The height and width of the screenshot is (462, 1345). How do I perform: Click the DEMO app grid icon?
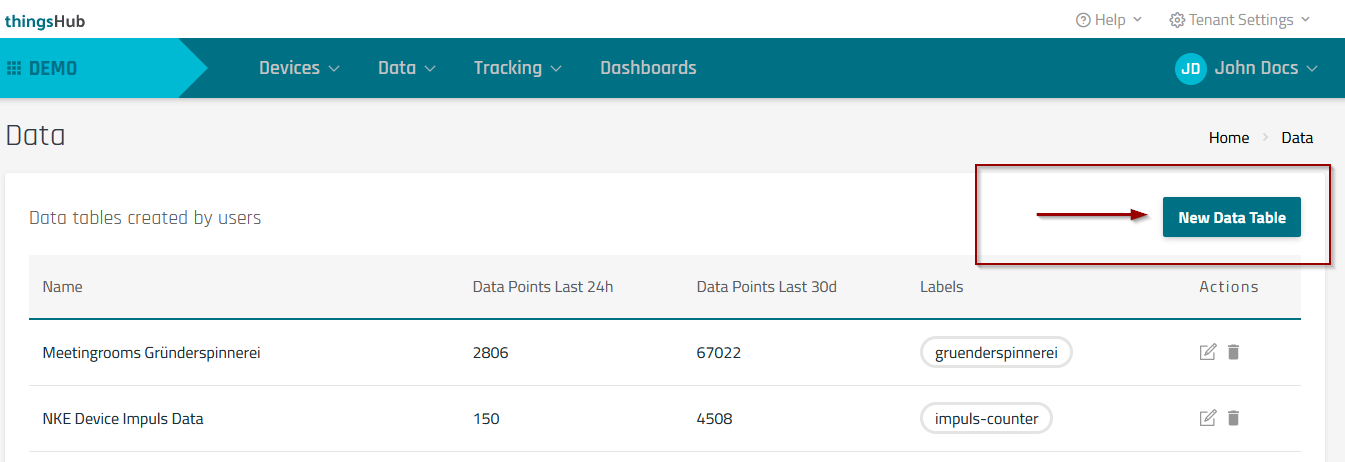tap(15, 69)
